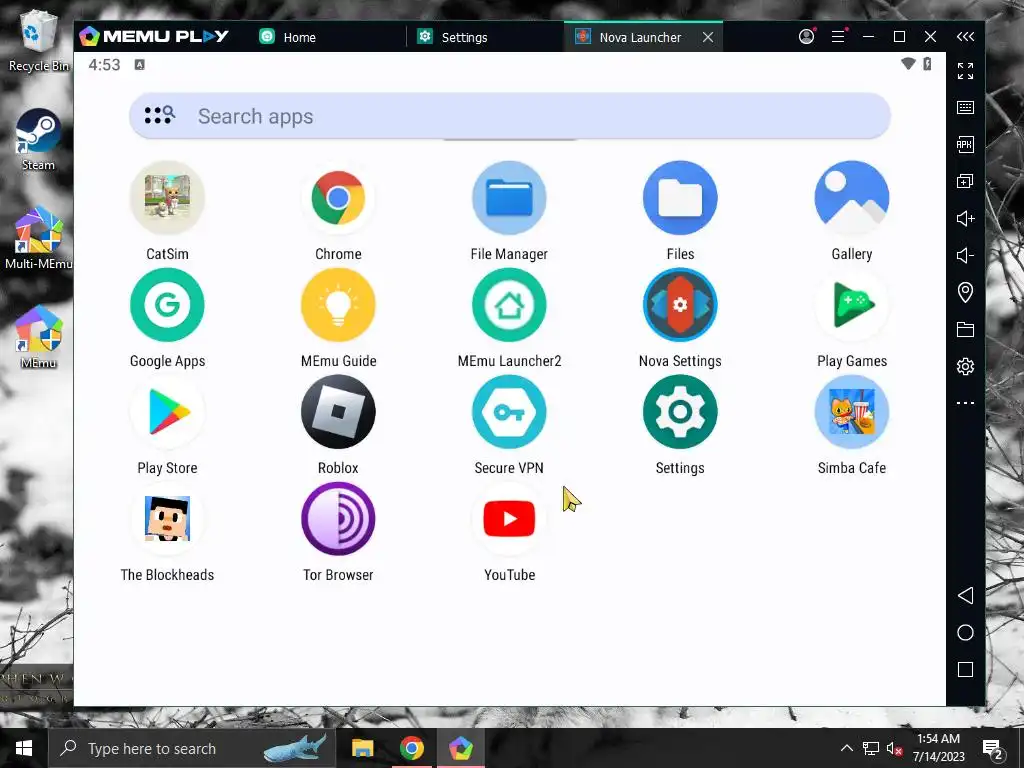This screenshot has width=1024, height=768.
Task: Launch the Roblox app
Action: pyautogui.click(x=338, y=412)
